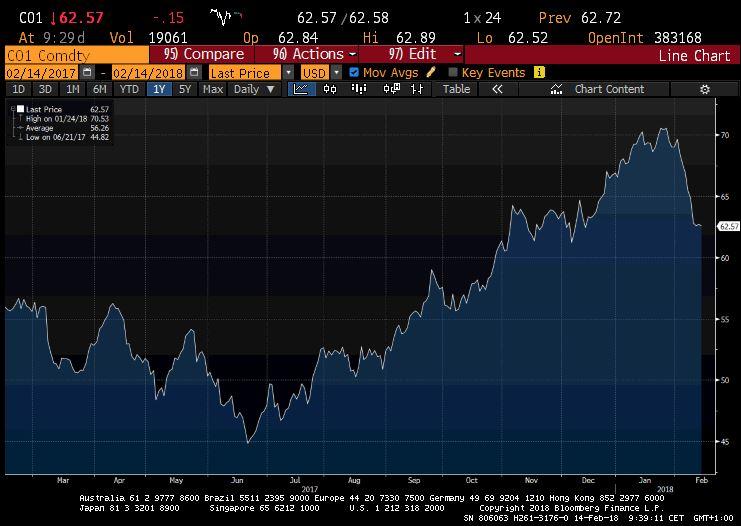The image size is (741, 526).
Task: Expand the Last Price dropdown
Action: 289,72
